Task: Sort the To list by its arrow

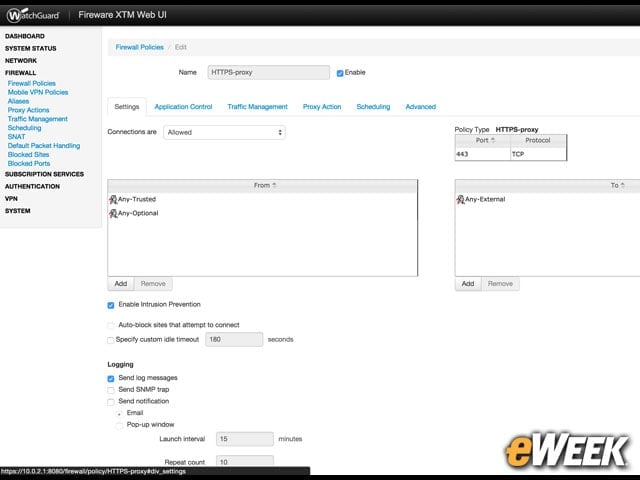Action: coord(622,185)
